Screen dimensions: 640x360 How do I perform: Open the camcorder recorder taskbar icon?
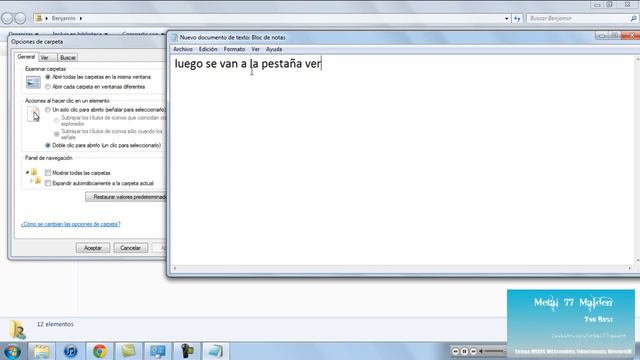click(187, 351)
